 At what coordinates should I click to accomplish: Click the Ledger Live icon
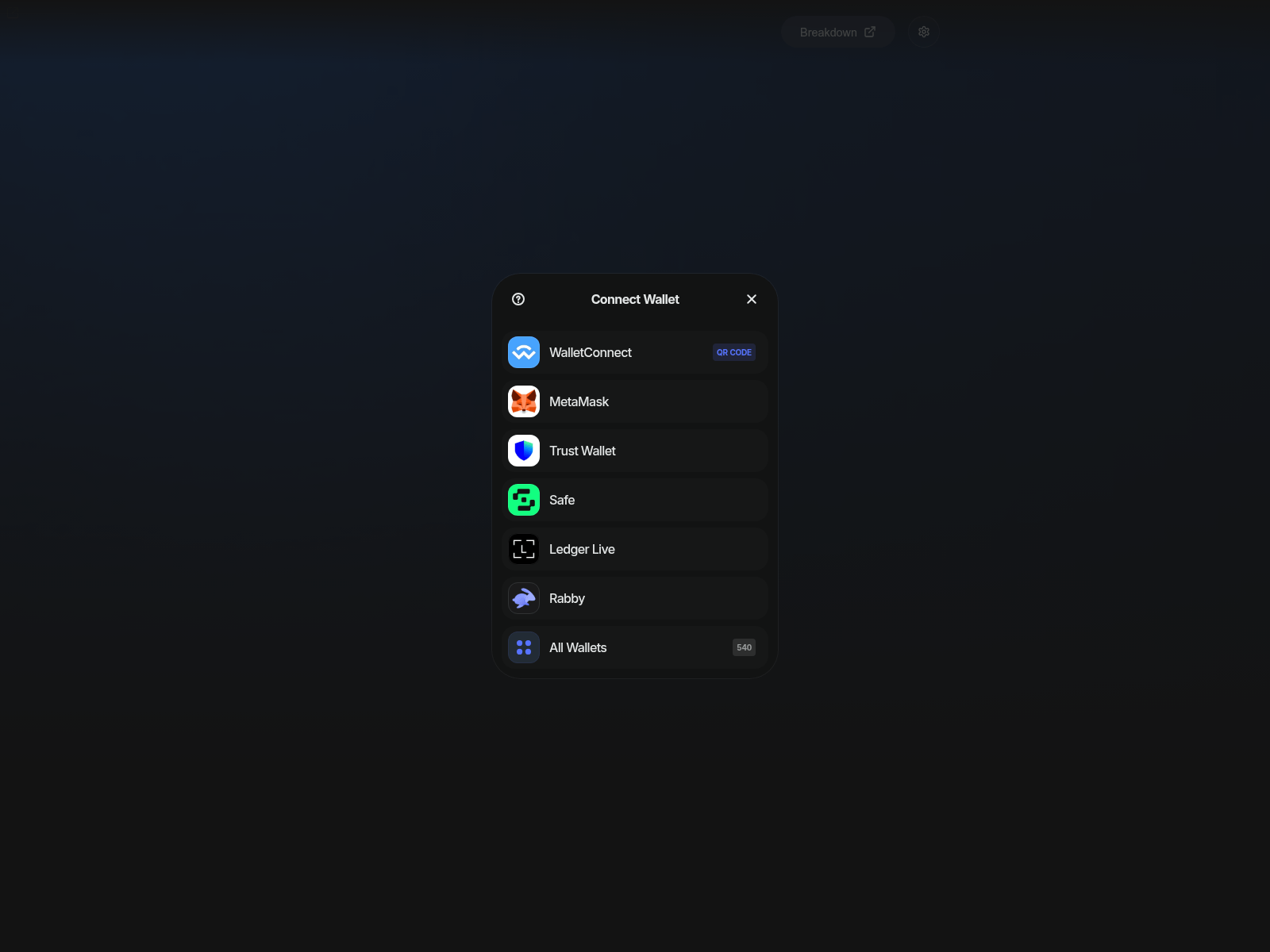(x=524, y=549)
